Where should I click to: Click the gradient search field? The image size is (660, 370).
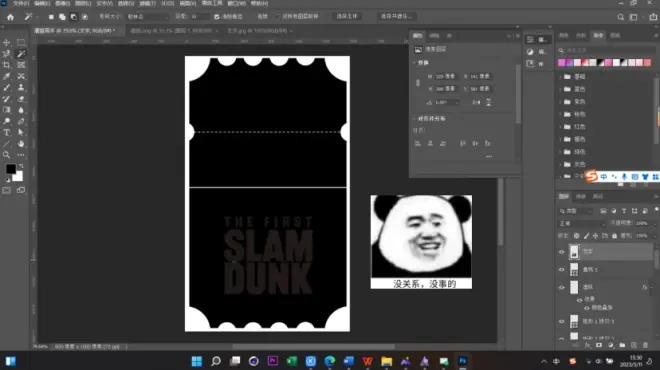pyautogui.click(x=608, y=50)
